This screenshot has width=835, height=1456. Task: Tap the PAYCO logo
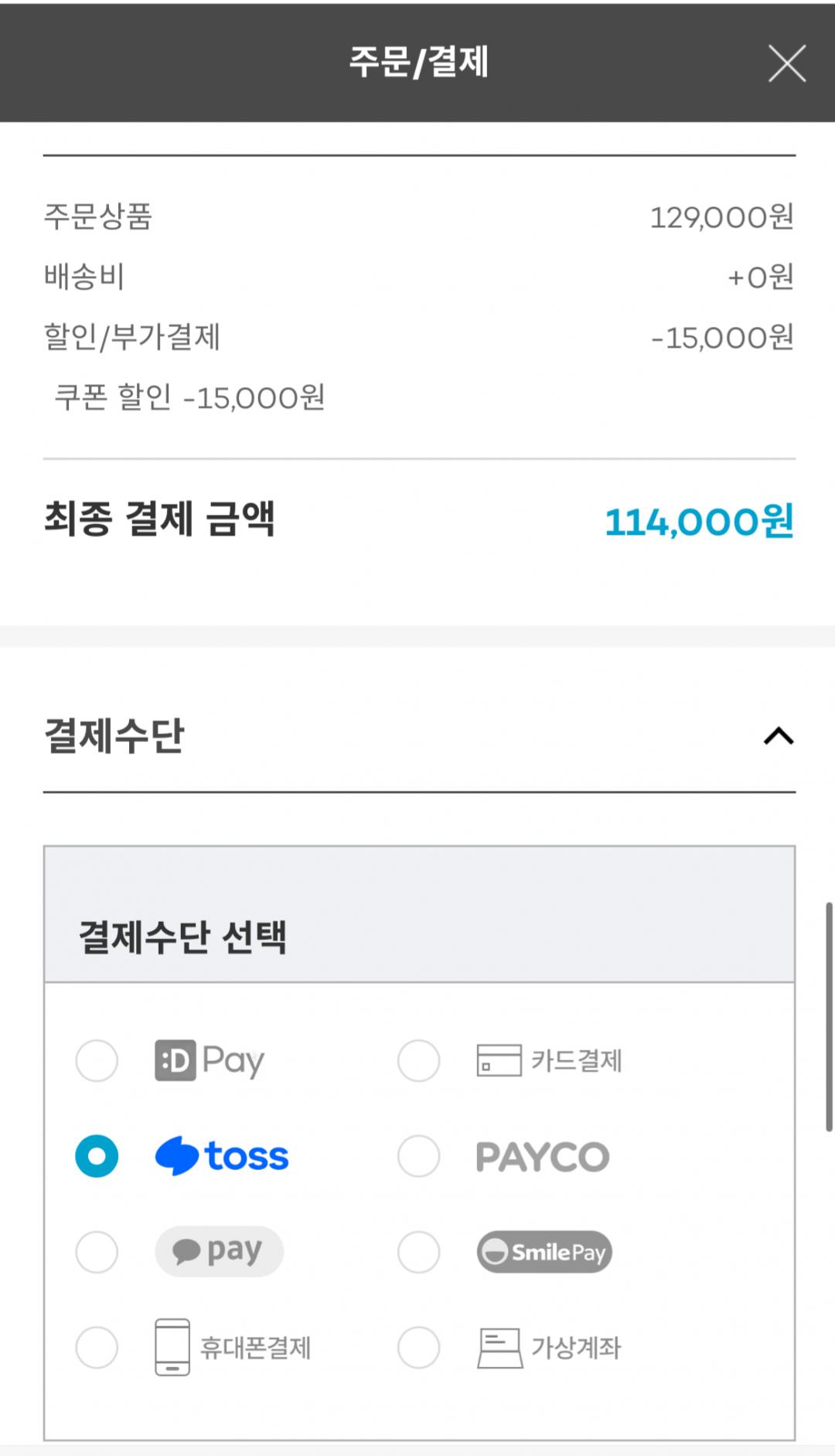543,1157
